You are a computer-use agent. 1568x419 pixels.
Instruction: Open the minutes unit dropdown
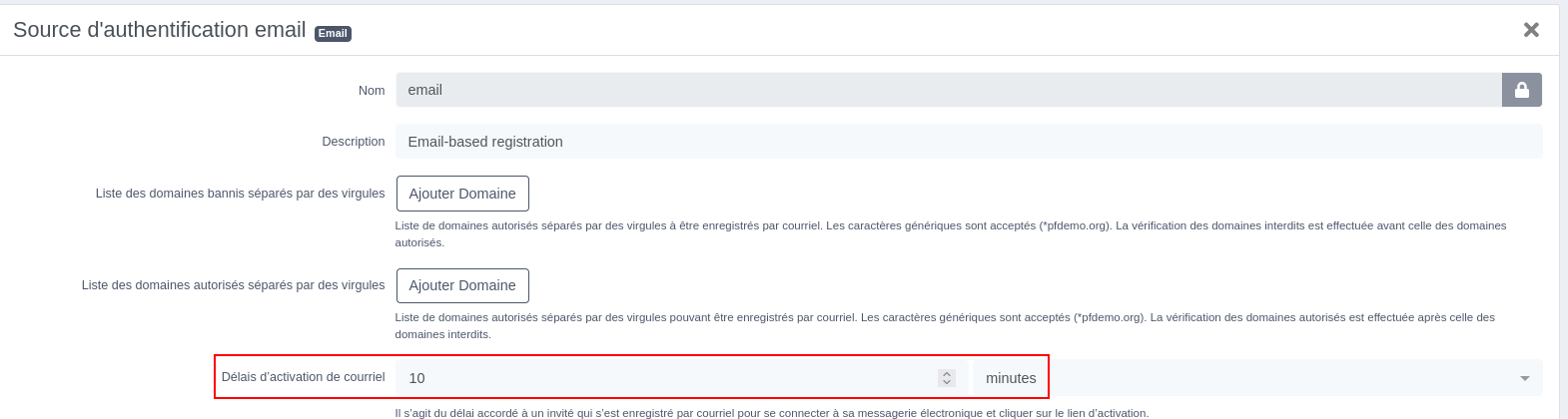[1257, 378]
